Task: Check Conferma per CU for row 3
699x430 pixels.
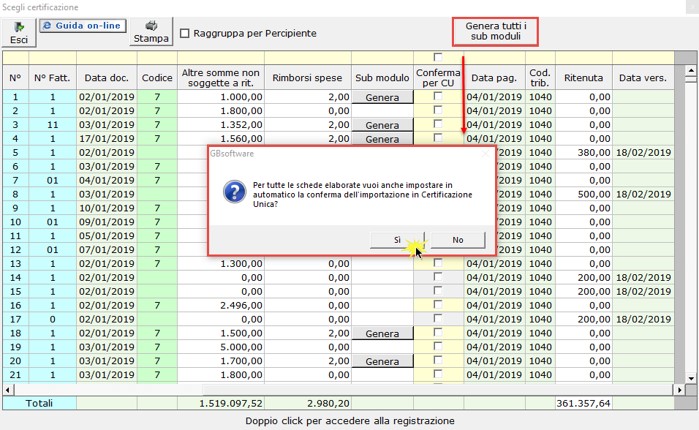Action: click(x=438, y=124)
